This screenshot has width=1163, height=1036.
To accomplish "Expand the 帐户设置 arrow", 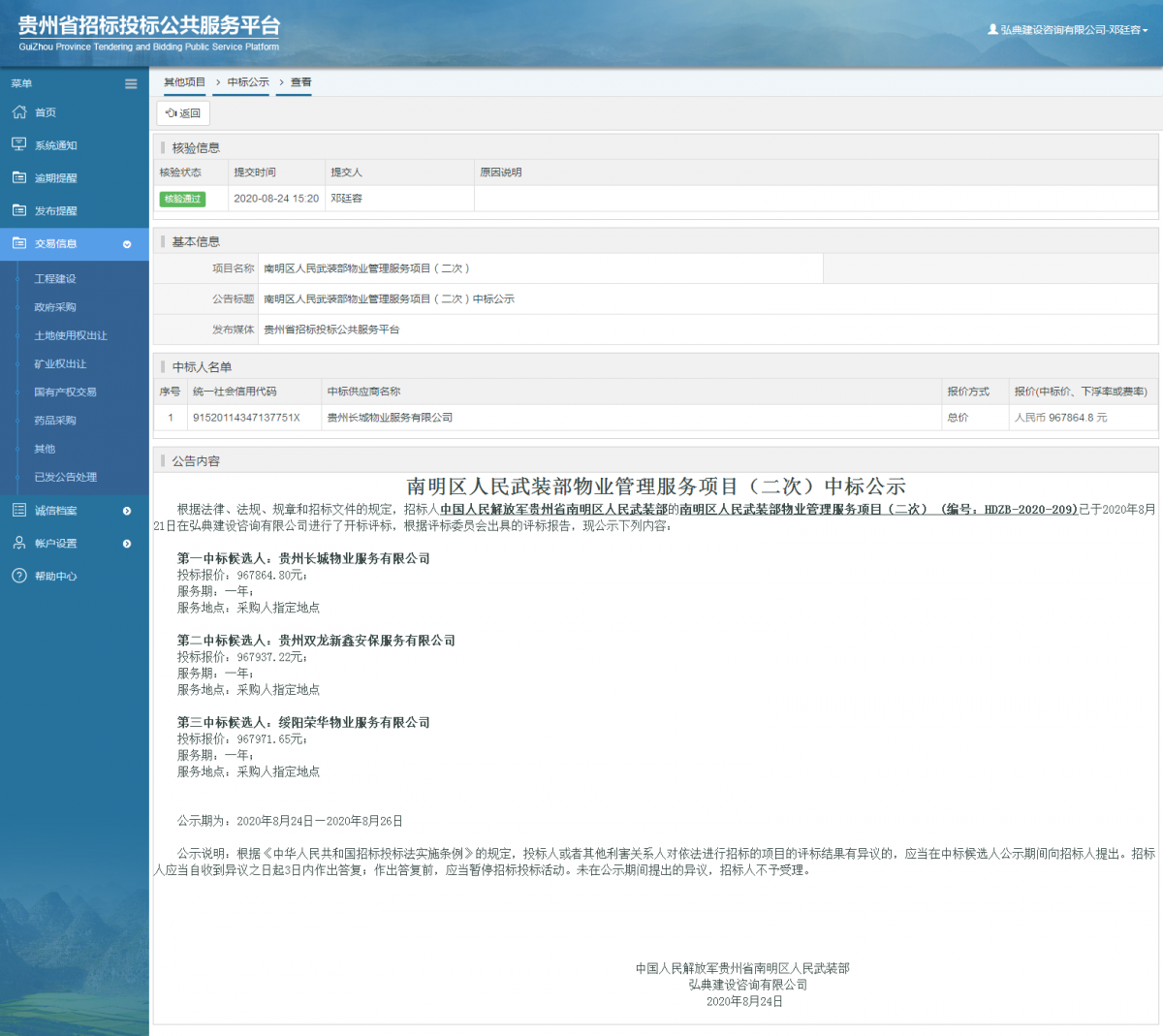I will pos(127,544).
